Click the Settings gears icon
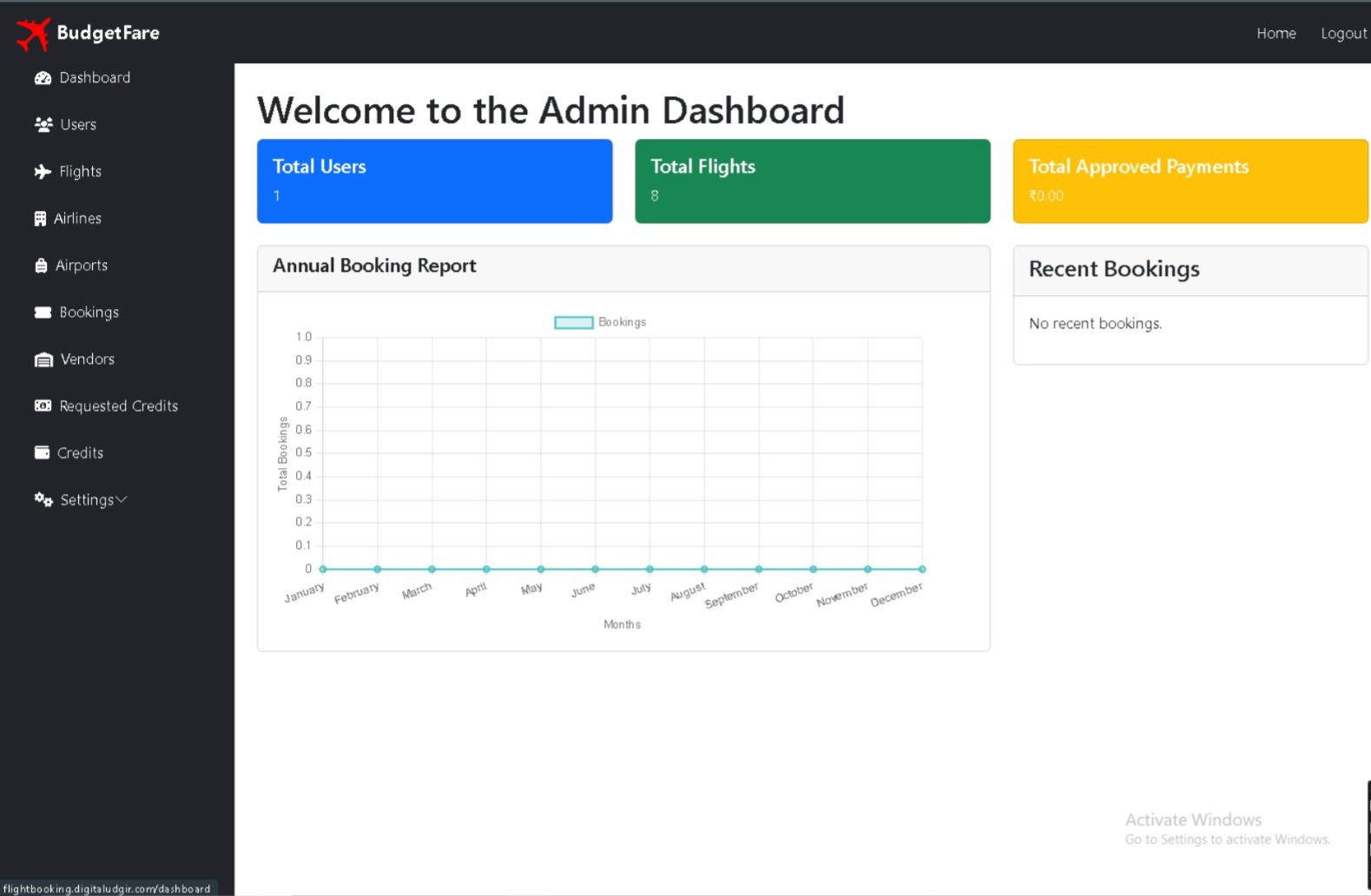The height and width of the screenshot is (896, 1371). (43, 500)
